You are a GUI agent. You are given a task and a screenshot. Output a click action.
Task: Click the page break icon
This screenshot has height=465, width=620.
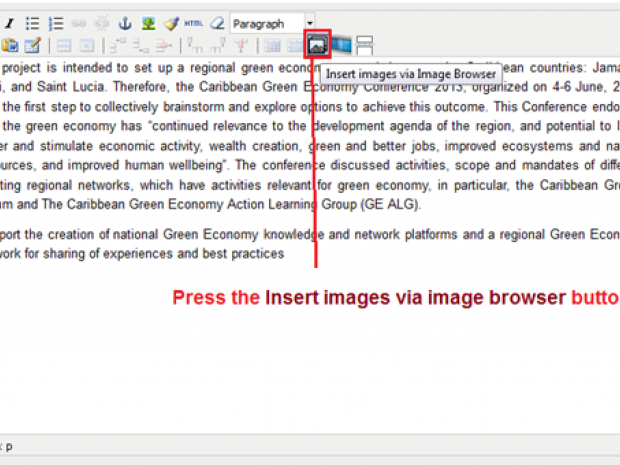365,45
